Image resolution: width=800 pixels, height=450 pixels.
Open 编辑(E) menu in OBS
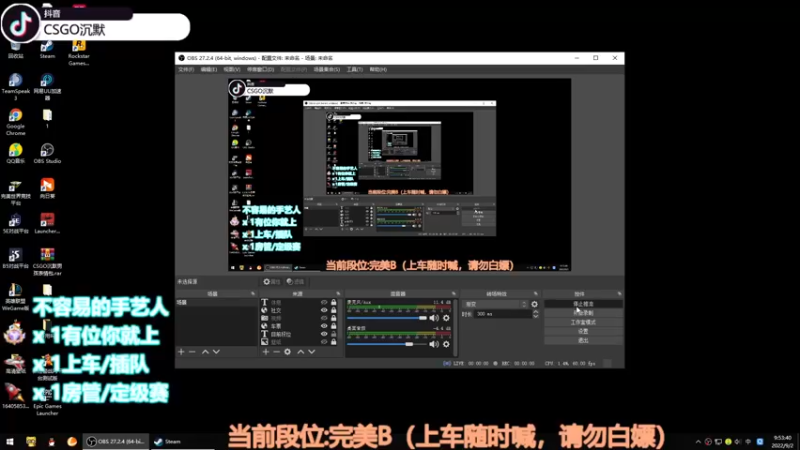click(x=209, y=69)
